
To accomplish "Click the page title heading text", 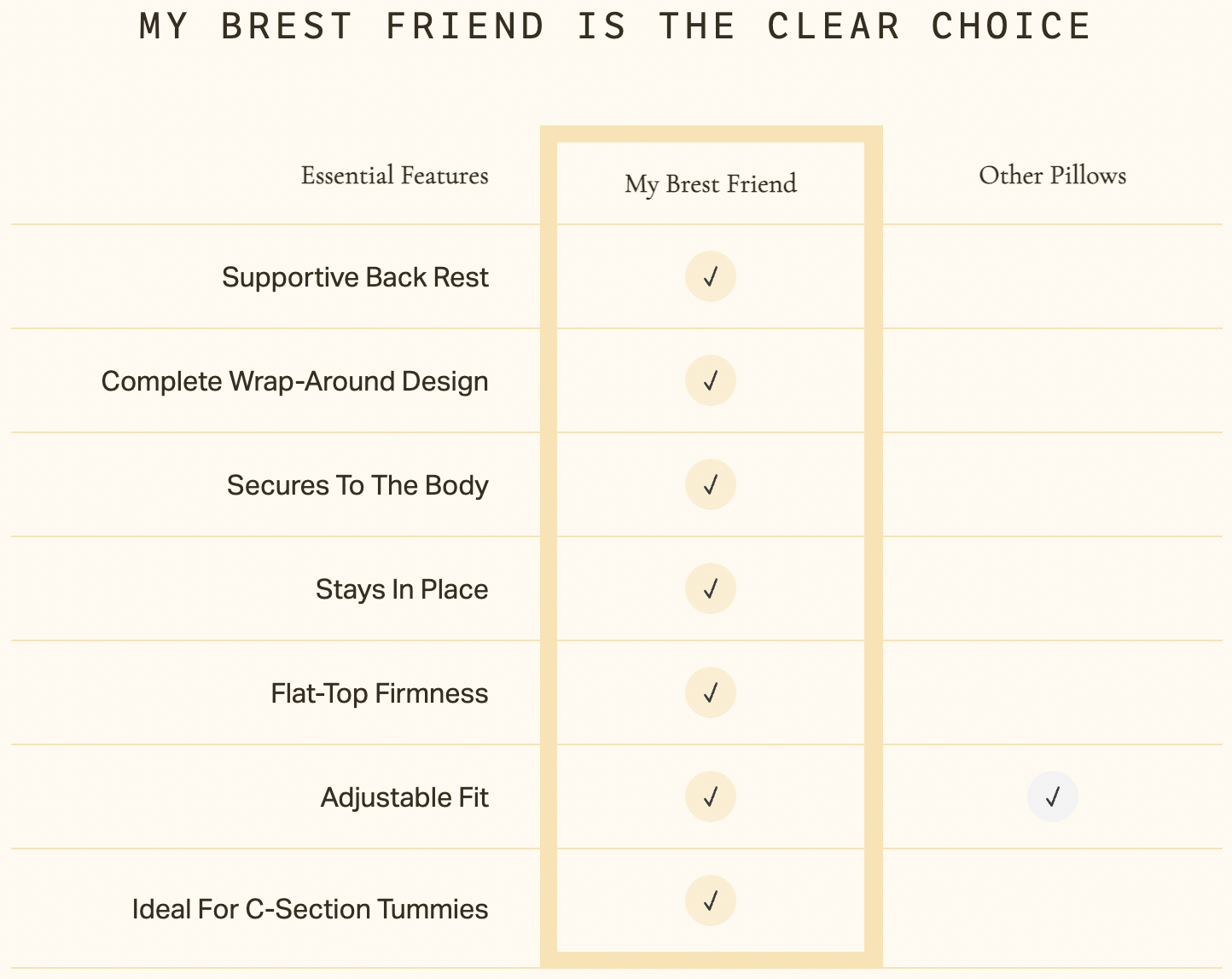I will point(615,26).
